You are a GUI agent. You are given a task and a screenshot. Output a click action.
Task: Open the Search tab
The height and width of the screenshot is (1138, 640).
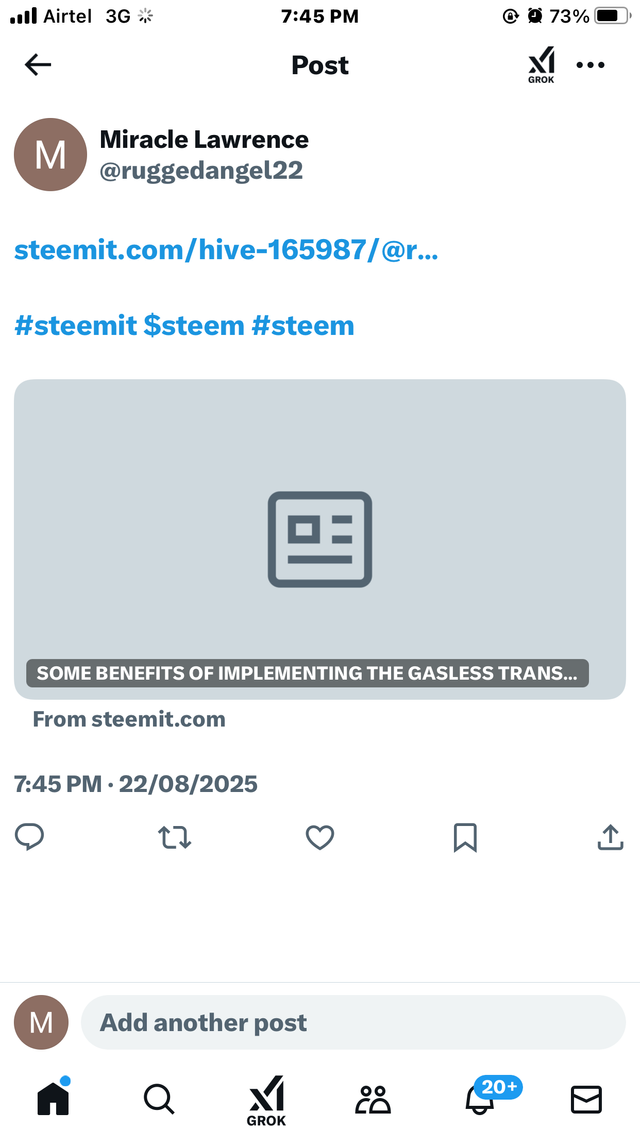coord(159,1099)
